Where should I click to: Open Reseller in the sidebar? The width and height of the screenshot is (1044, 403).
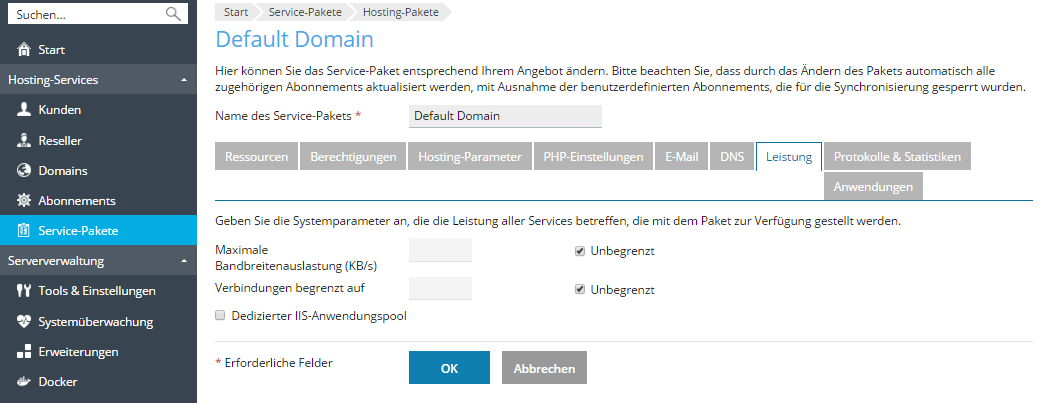pyautogui.click(x=99, y=141)
